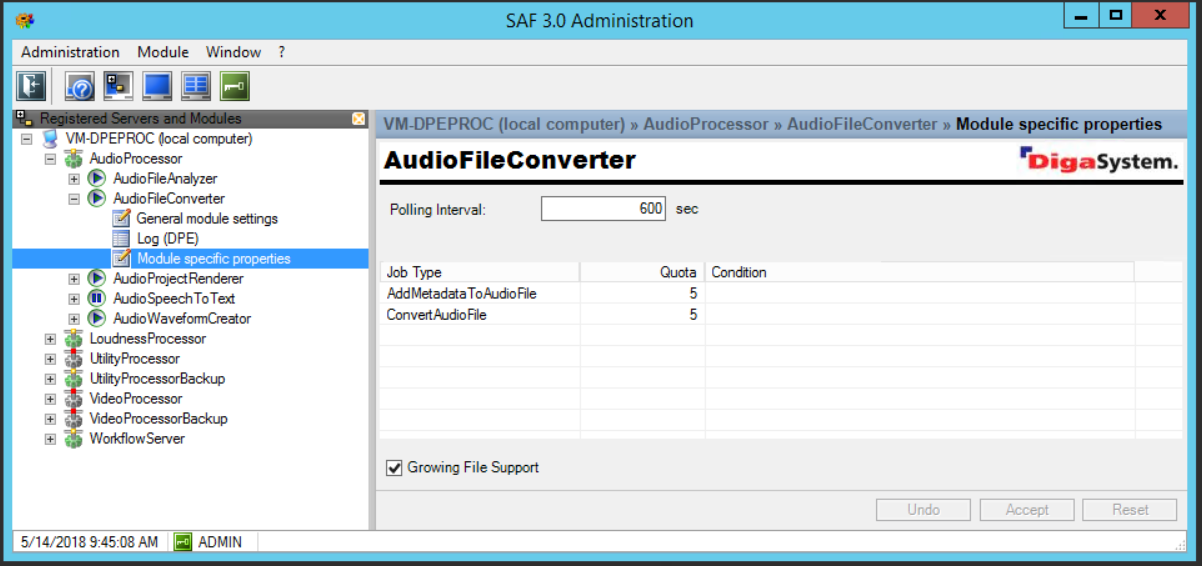The image size is (1202, 566).
Task: Open the Administration menu
Action: pos(70,52)
